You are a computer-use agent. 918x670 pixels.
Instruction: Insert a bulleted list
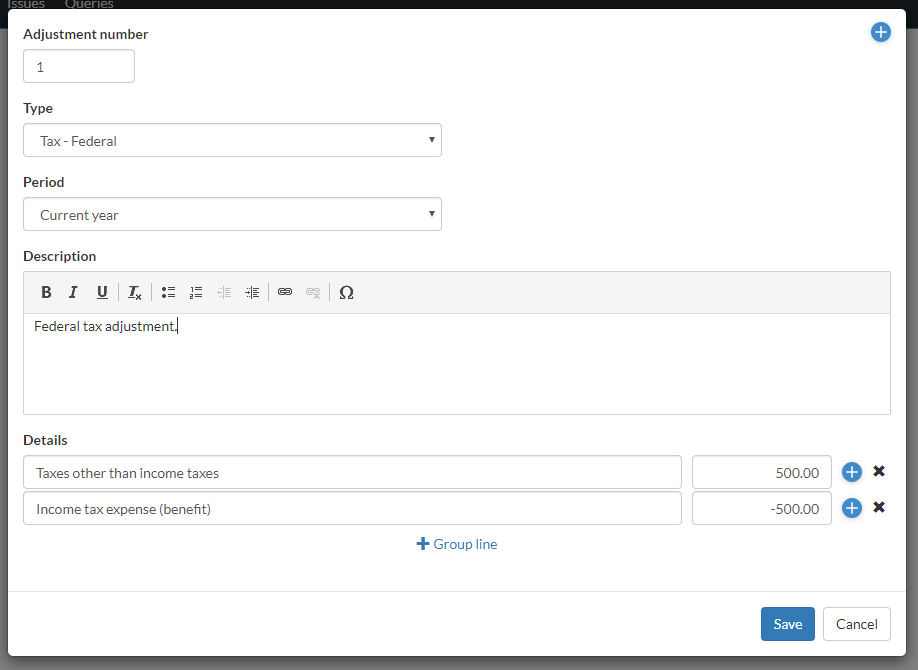168,293
